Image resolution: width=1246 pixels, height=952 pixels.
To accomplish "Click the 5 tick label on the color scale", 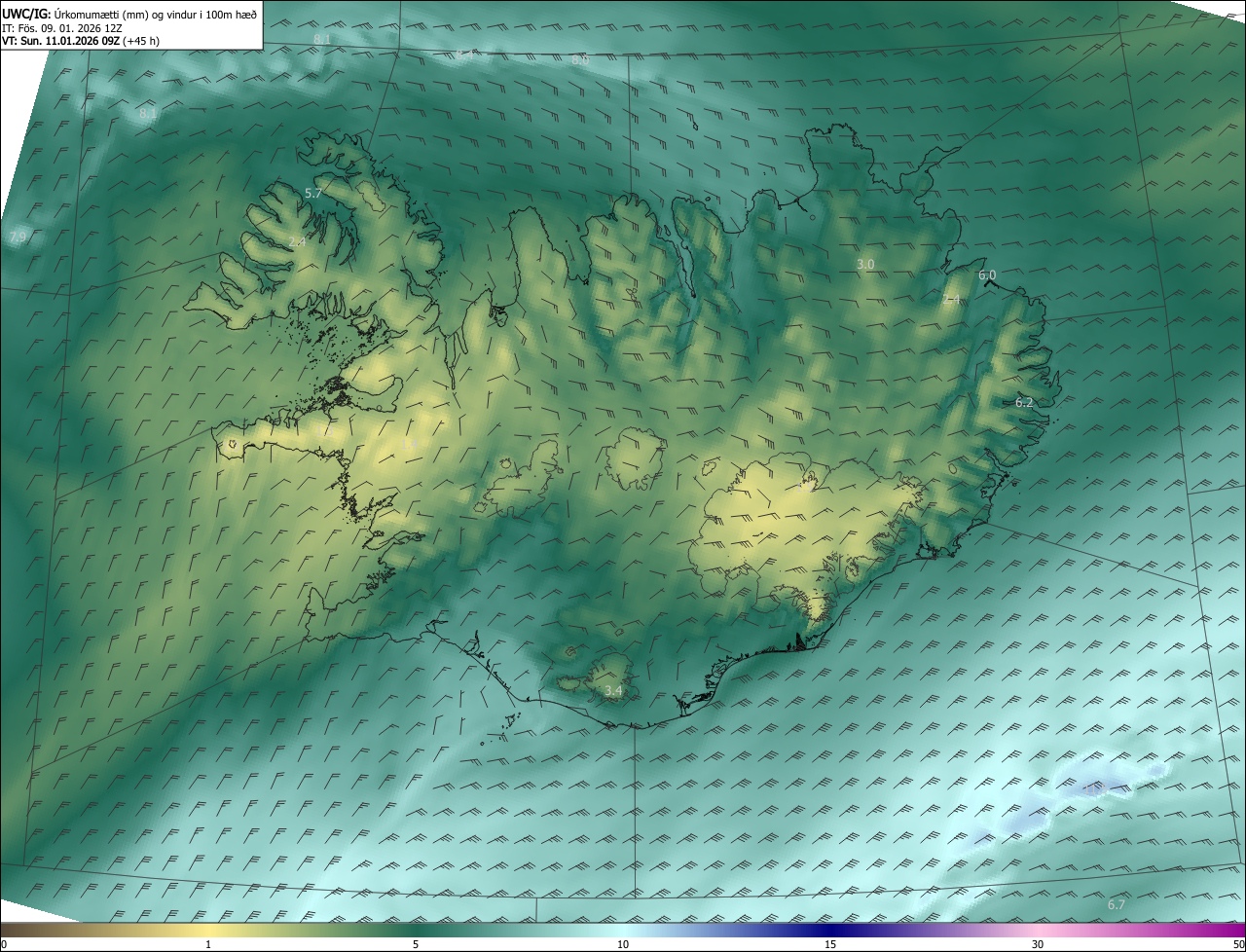I will pos(416,944).
